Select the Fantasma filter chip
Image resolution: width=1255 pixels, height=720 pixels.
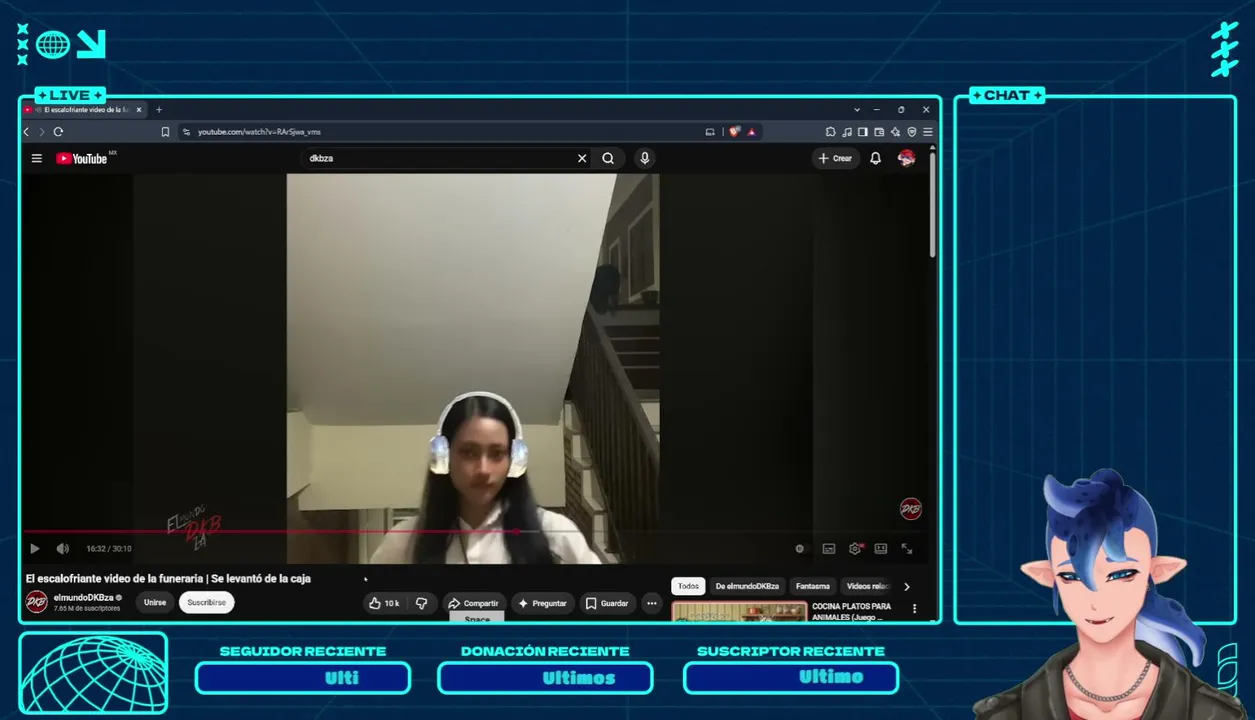(x=813, y=586)
